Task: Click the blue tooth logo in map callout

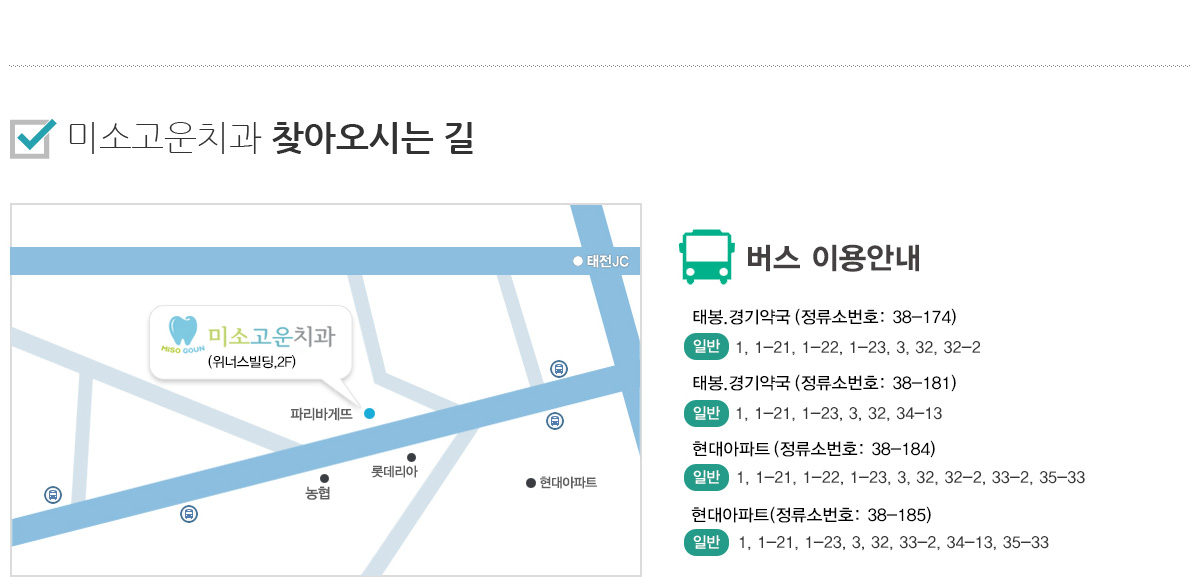Action: pos(182,330)
